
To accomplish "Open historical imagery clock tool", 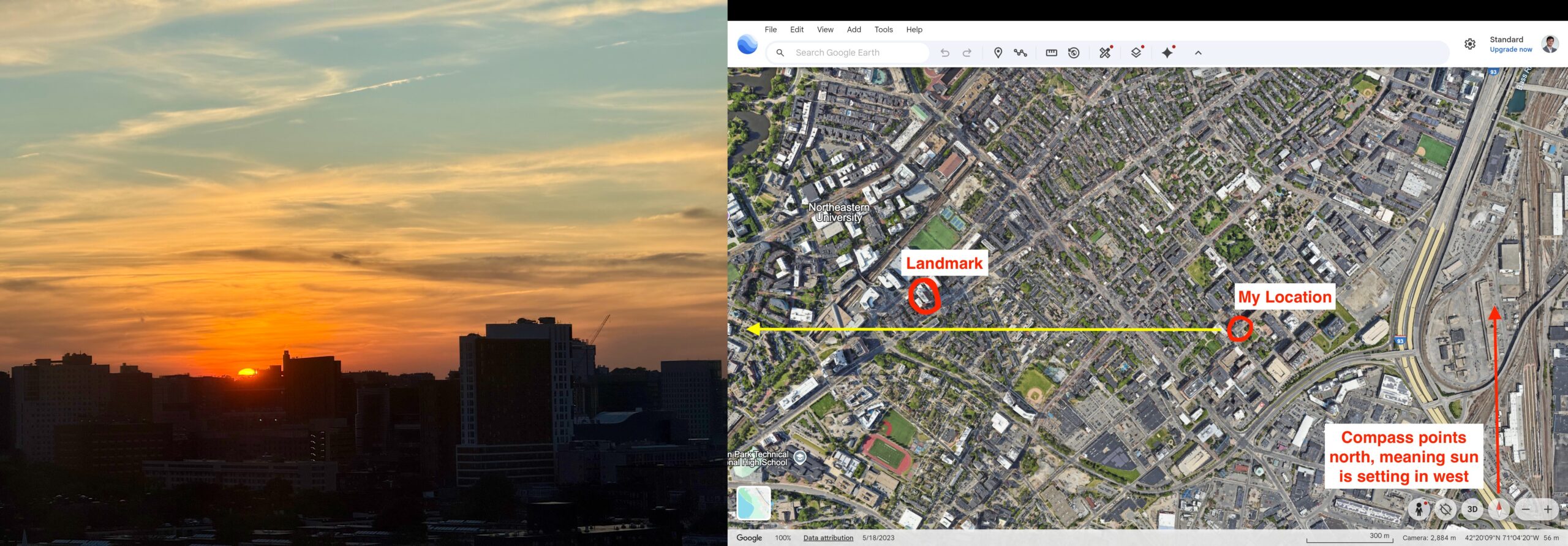I will 1074,53.
